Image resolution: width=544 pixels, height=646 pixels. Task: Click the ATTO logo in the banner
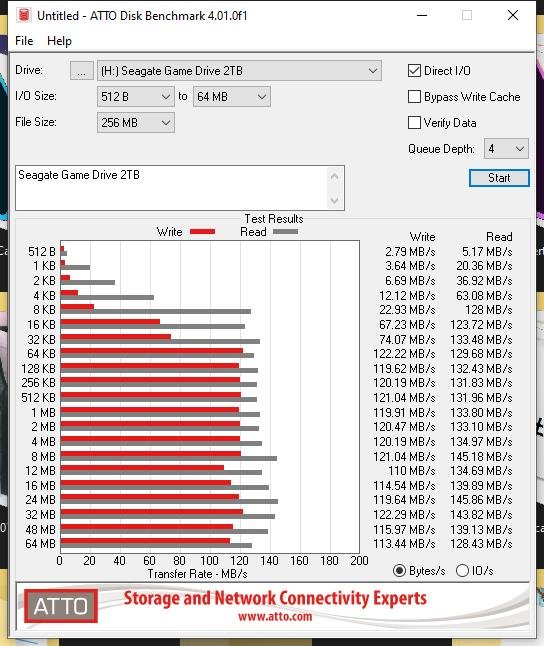pos(61,606)
